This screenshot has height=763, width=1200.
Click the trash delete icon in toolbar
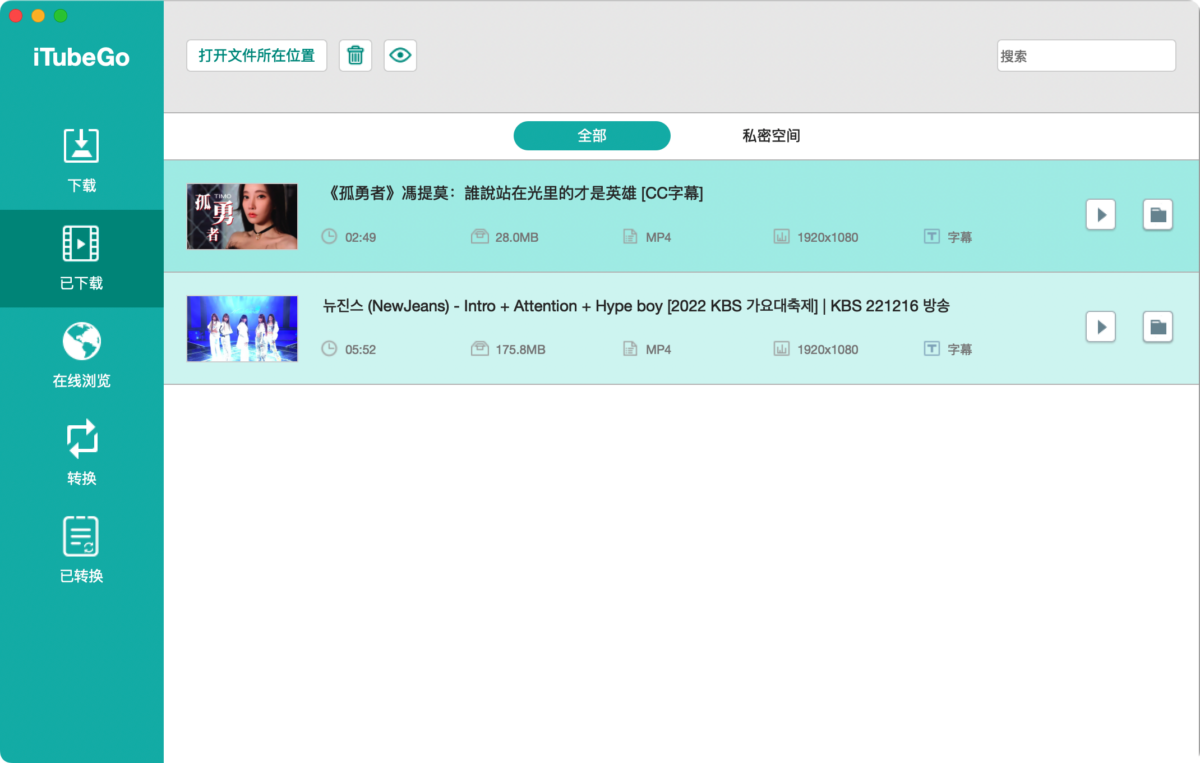click(x=355, y=56)
